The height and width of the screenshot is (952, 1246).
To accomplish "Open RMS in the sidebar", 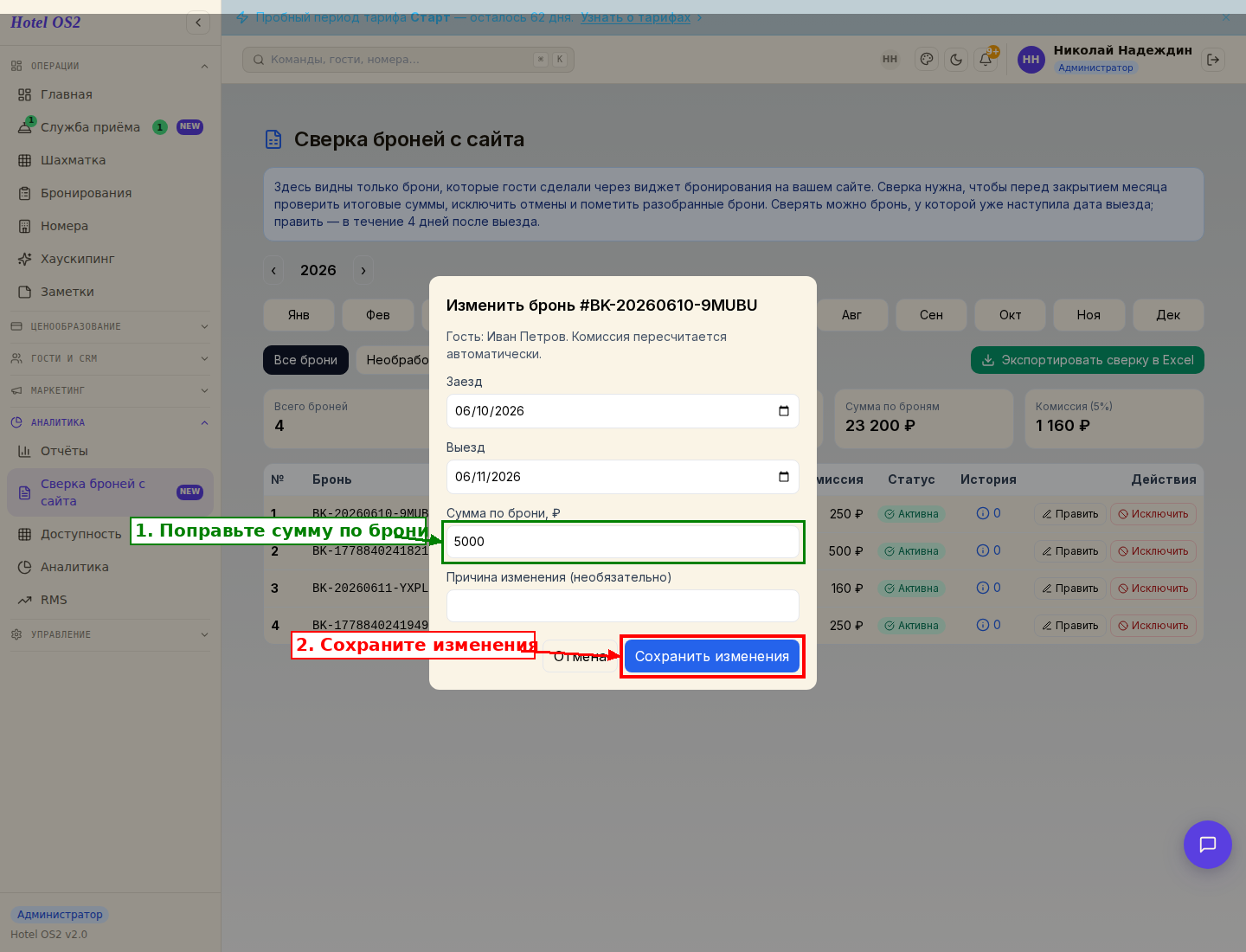I will pyautogui.click(x=111, y=600).
